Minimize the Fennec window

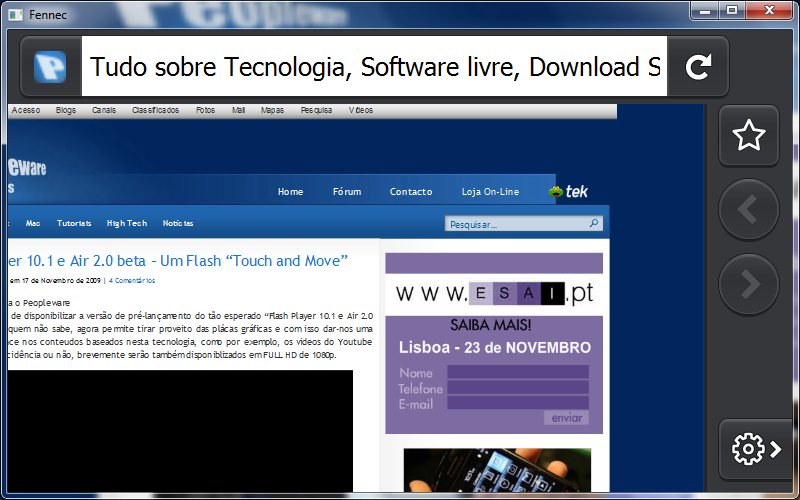click(x=705, y=10)
